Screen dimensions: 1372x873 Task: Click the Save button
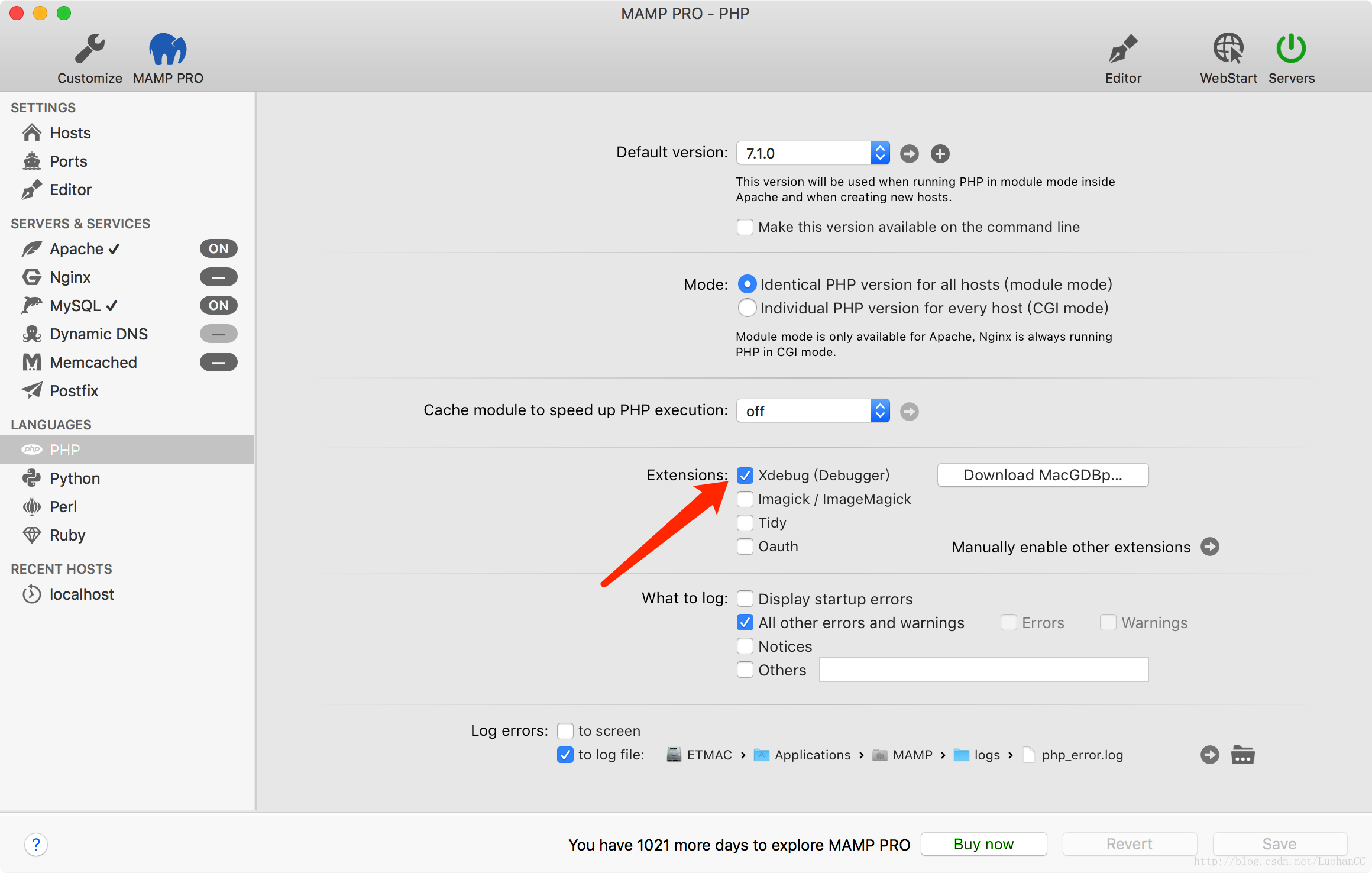pos(1279,844)
